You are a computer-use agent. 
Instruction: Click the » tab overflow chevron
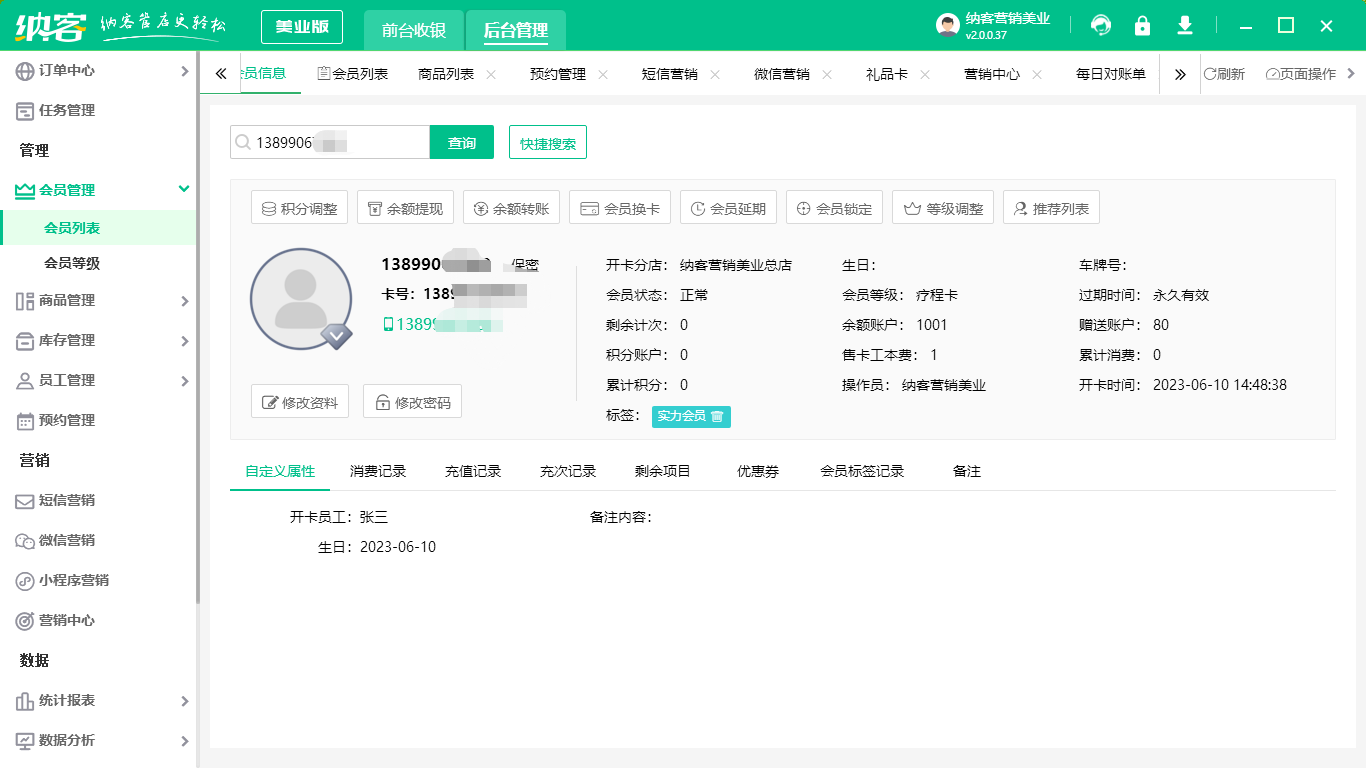point(1180,73)
